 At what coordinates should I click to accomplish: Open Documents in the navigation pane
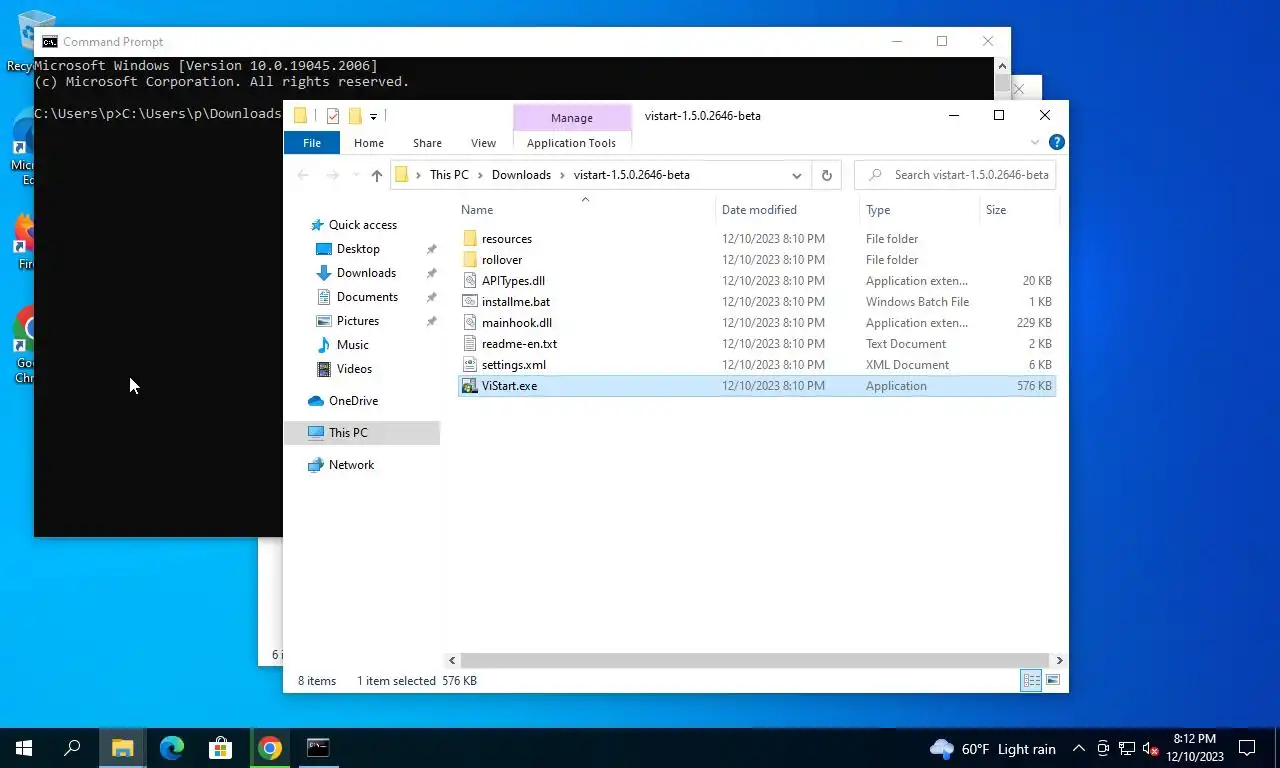[367, 297]
